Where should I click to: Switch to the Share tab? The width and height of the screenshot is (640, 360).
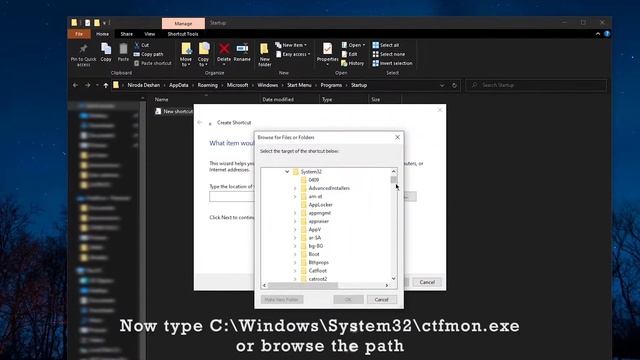(x=127, y=34)
